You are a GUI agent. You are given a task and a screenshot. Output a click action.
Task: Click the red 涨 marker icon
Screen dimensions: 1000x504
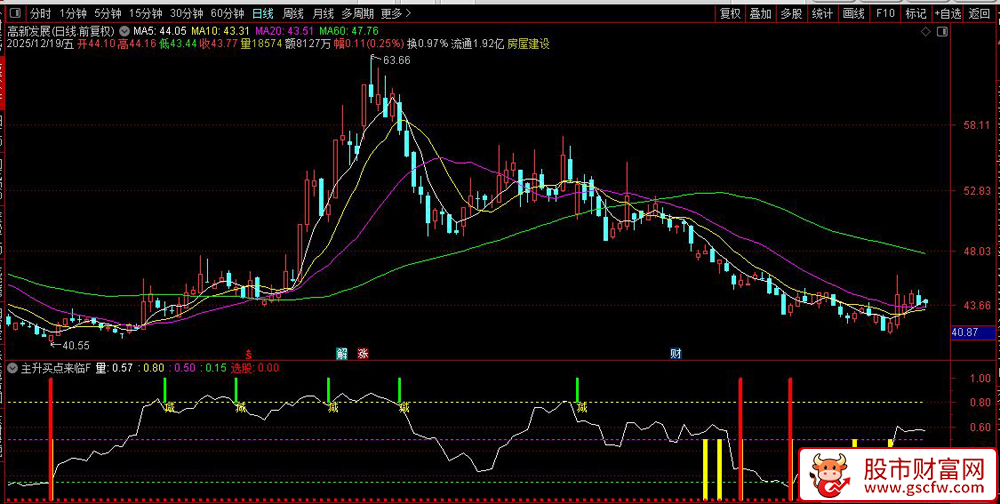tap(363, 353)
